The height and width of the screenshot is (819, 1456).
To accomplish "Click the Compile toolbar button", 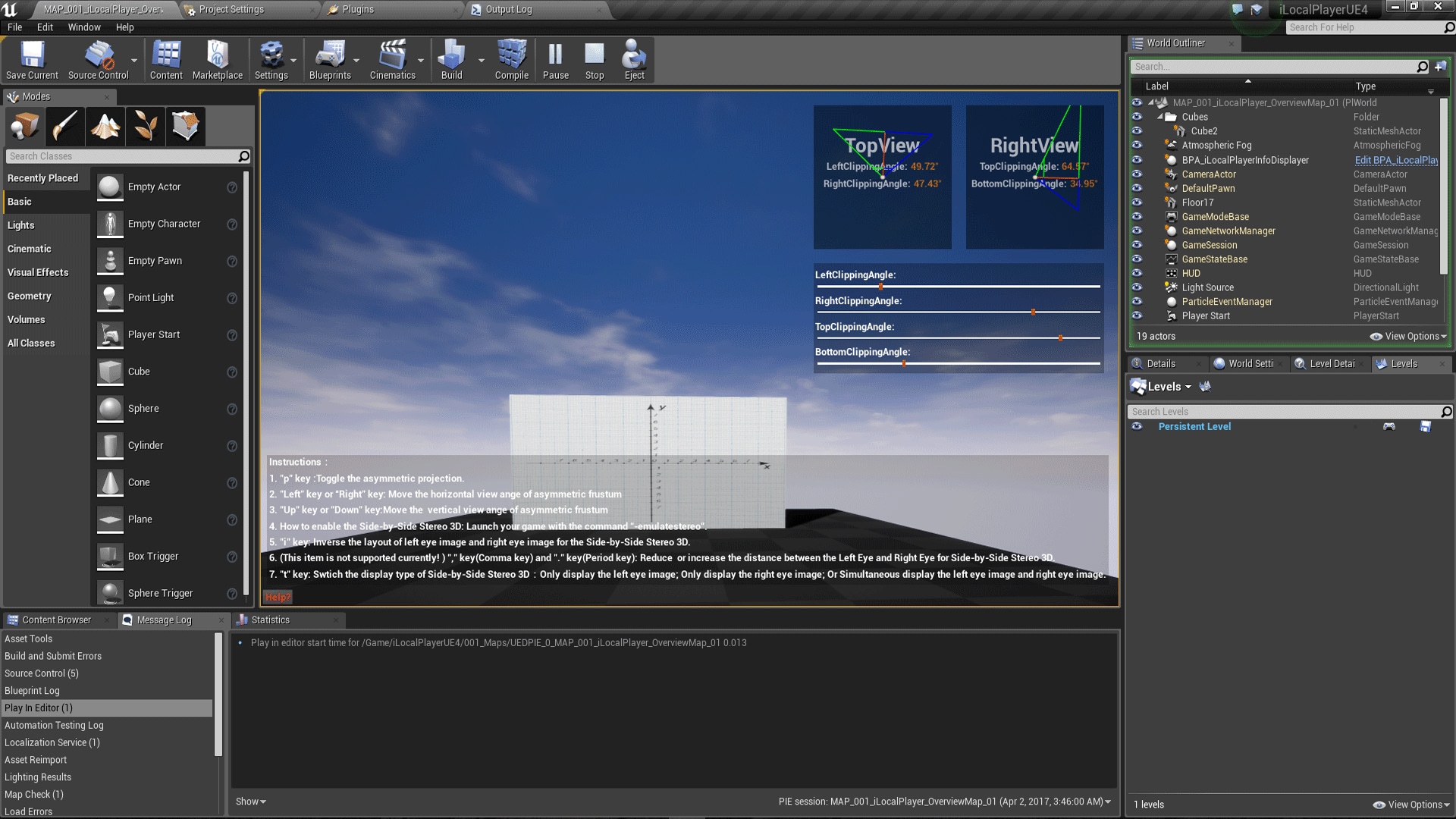I will tap(510, 59).
